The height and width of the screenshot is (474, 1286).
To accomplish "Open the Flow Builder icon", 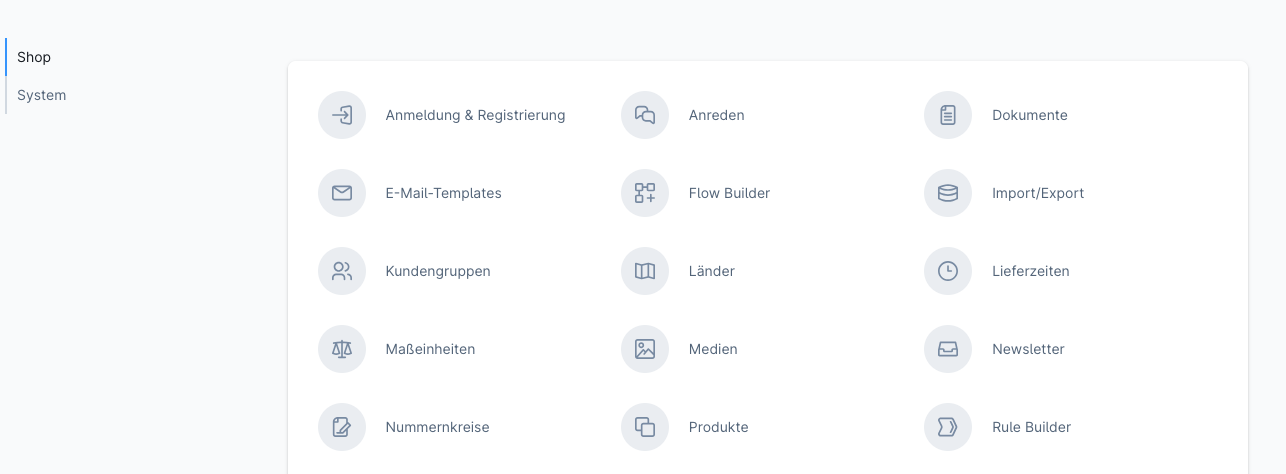I will pos(645,193).
